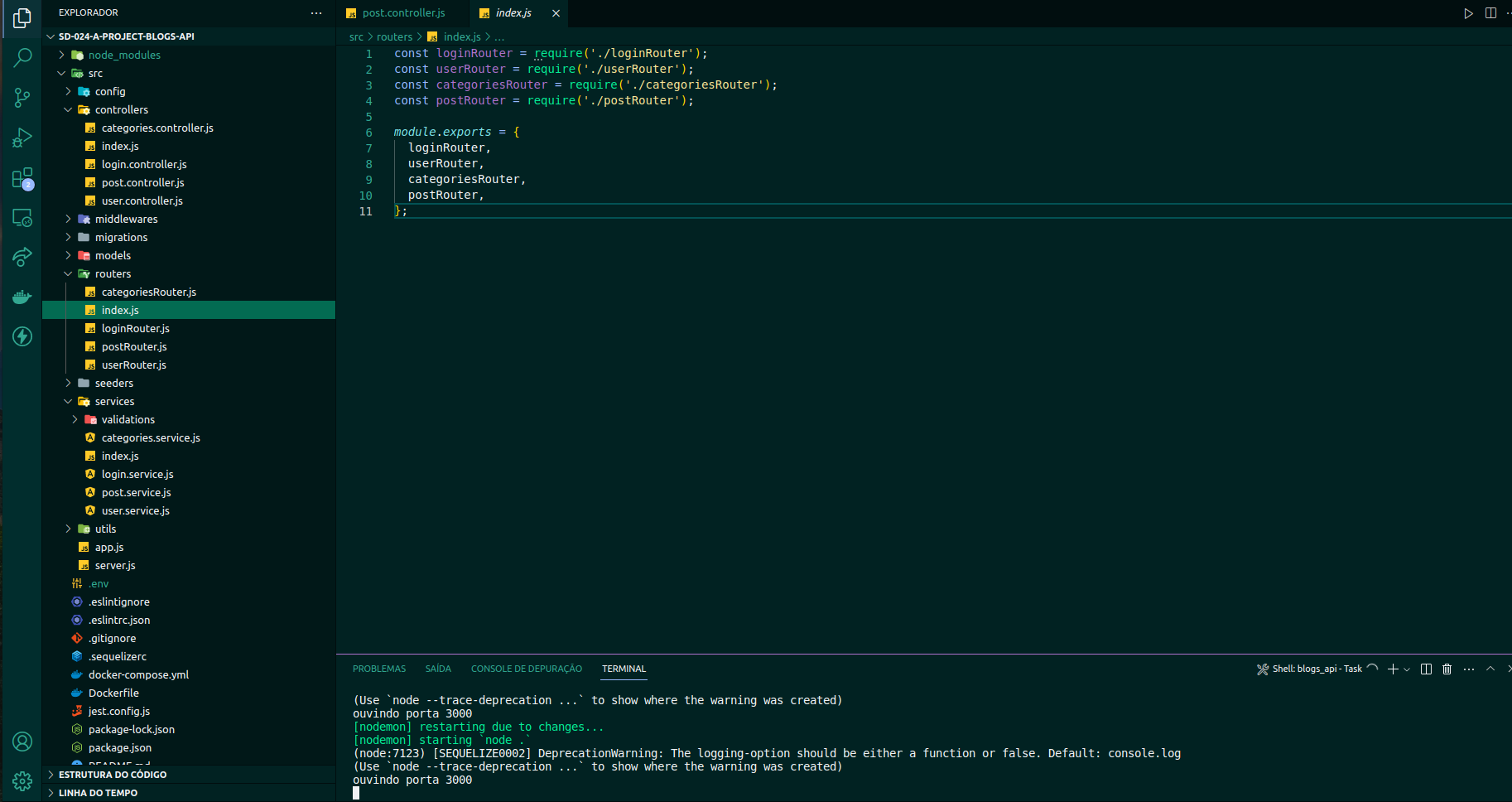This screenshot has width=1512, height=802.
Task: Open categoriesRouter.js file
Action: pos(189,292)
